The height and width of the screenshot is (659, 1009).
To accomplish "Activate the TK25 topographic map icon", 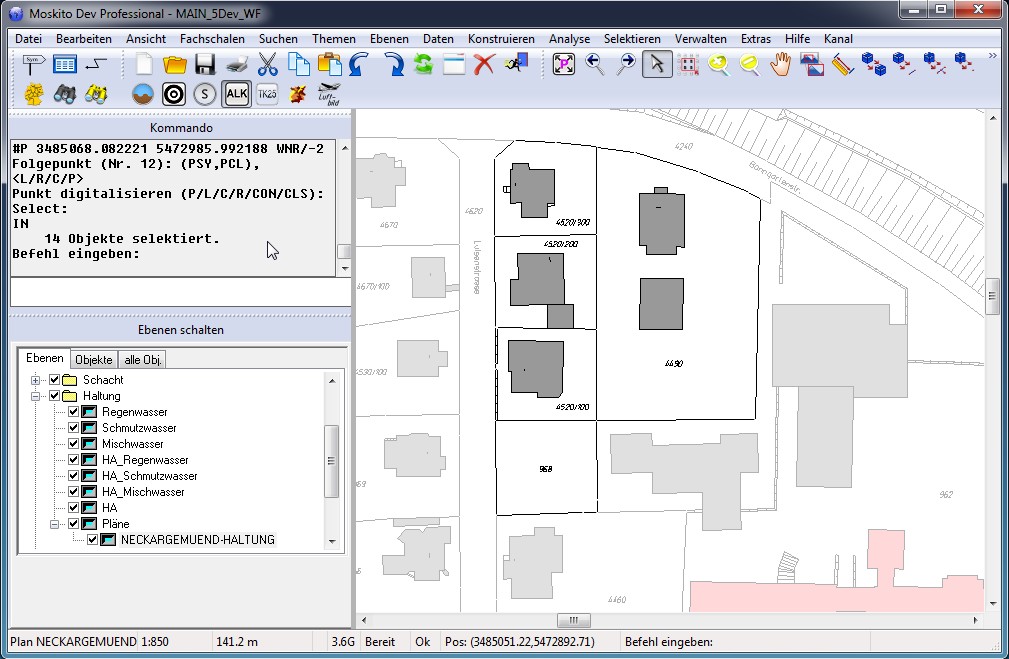I will tap(267, 94).
